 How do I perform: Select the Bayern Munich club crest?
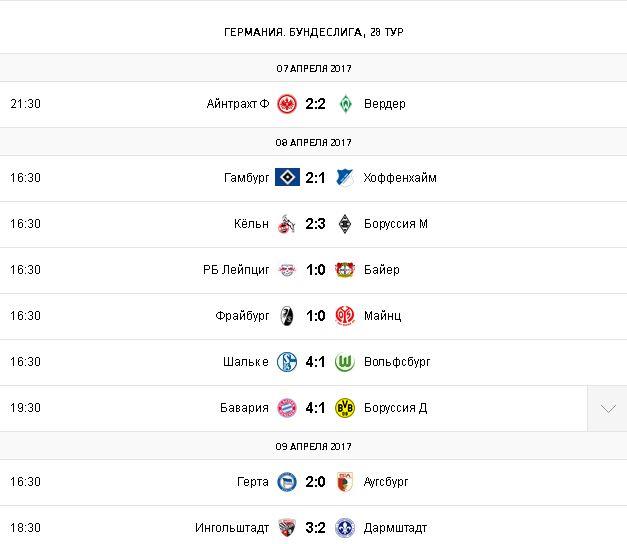(287, 408)
